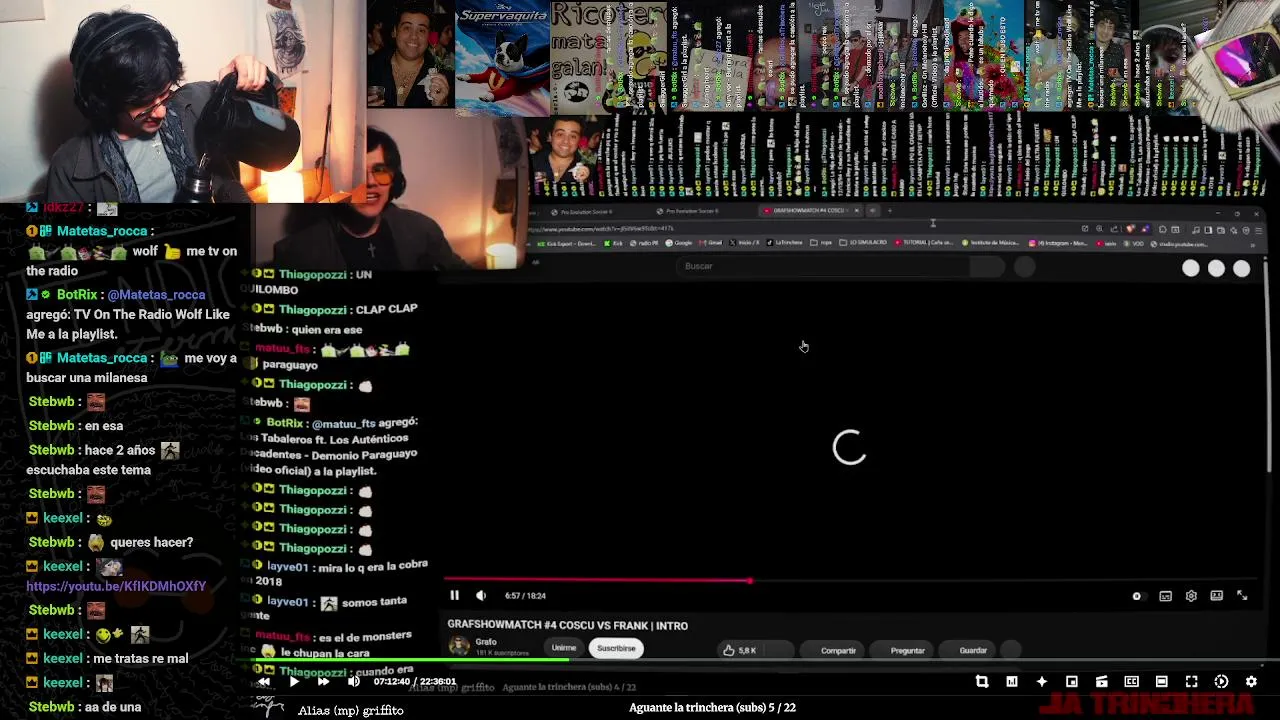Open Grafo channel avatar
Viewport: 1280px width, 720px height.
pyautogui.click(x=459, y=646)
